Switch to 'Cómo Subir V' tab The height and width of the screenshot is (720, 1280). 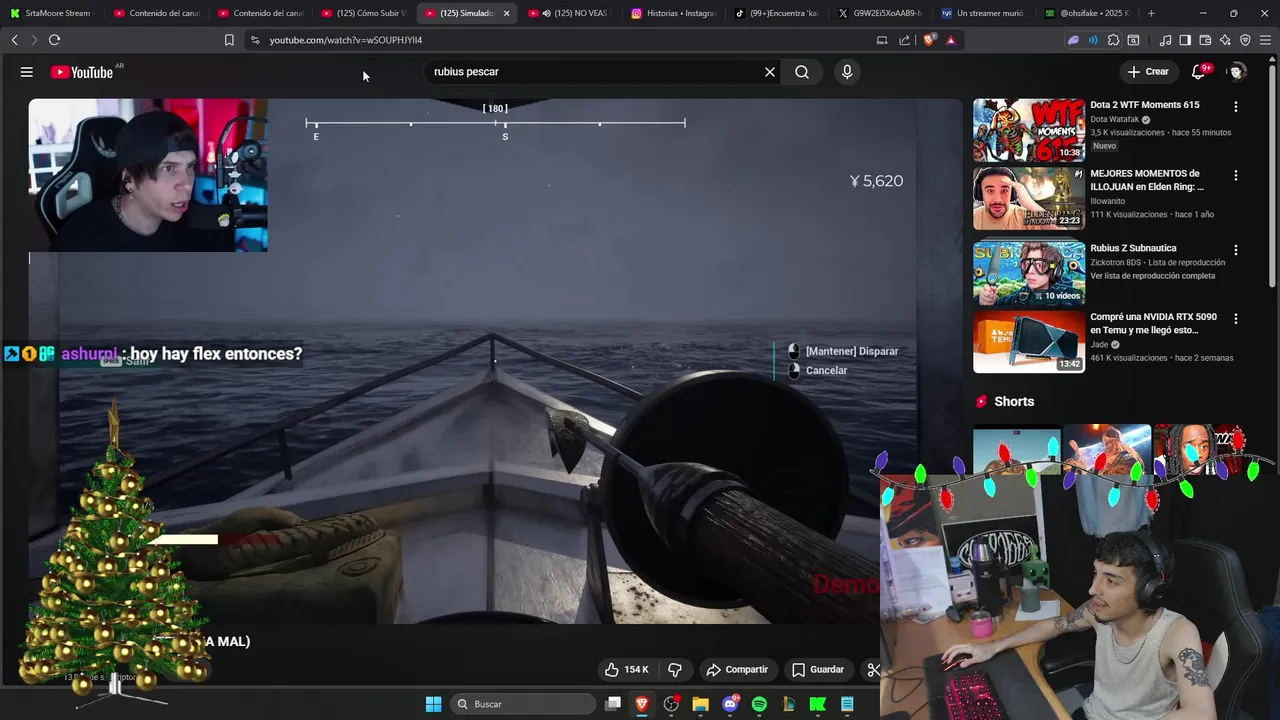click(x=362, y=13)
